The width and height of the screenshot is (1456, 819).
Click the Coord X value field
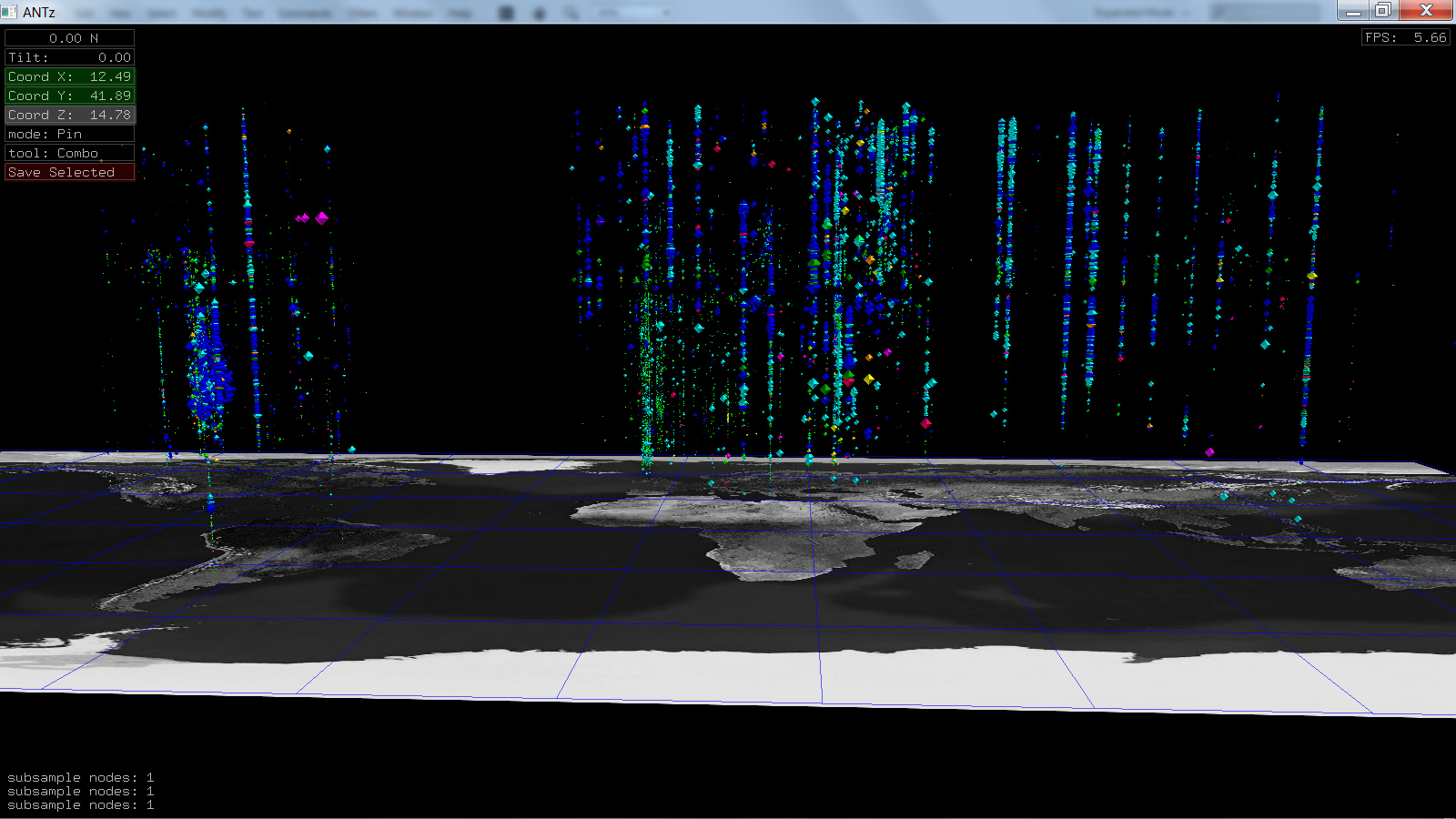[69, 76]
